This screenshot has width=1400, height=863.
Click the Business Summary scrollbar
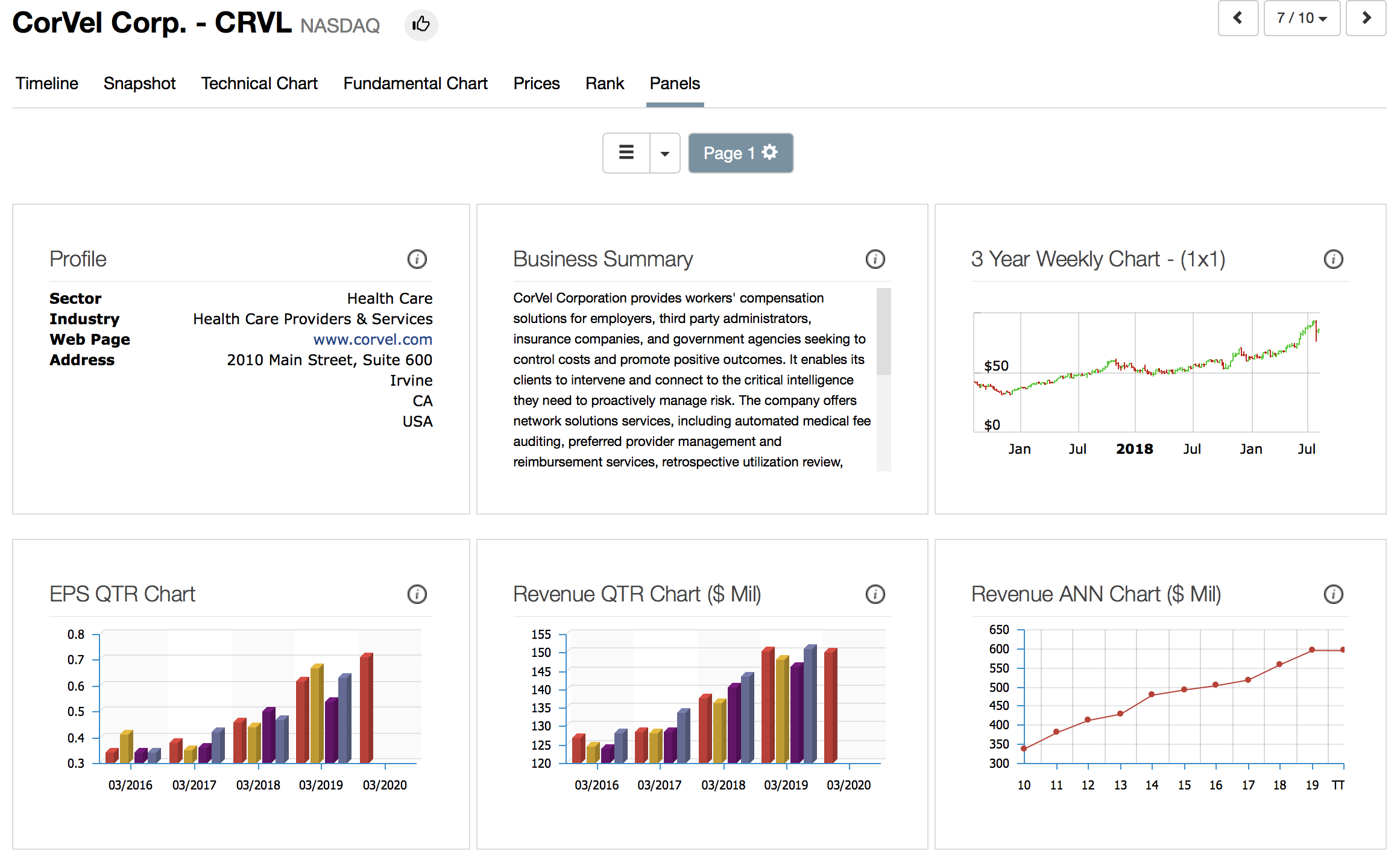pyautogui.click(x=883, y=331)
